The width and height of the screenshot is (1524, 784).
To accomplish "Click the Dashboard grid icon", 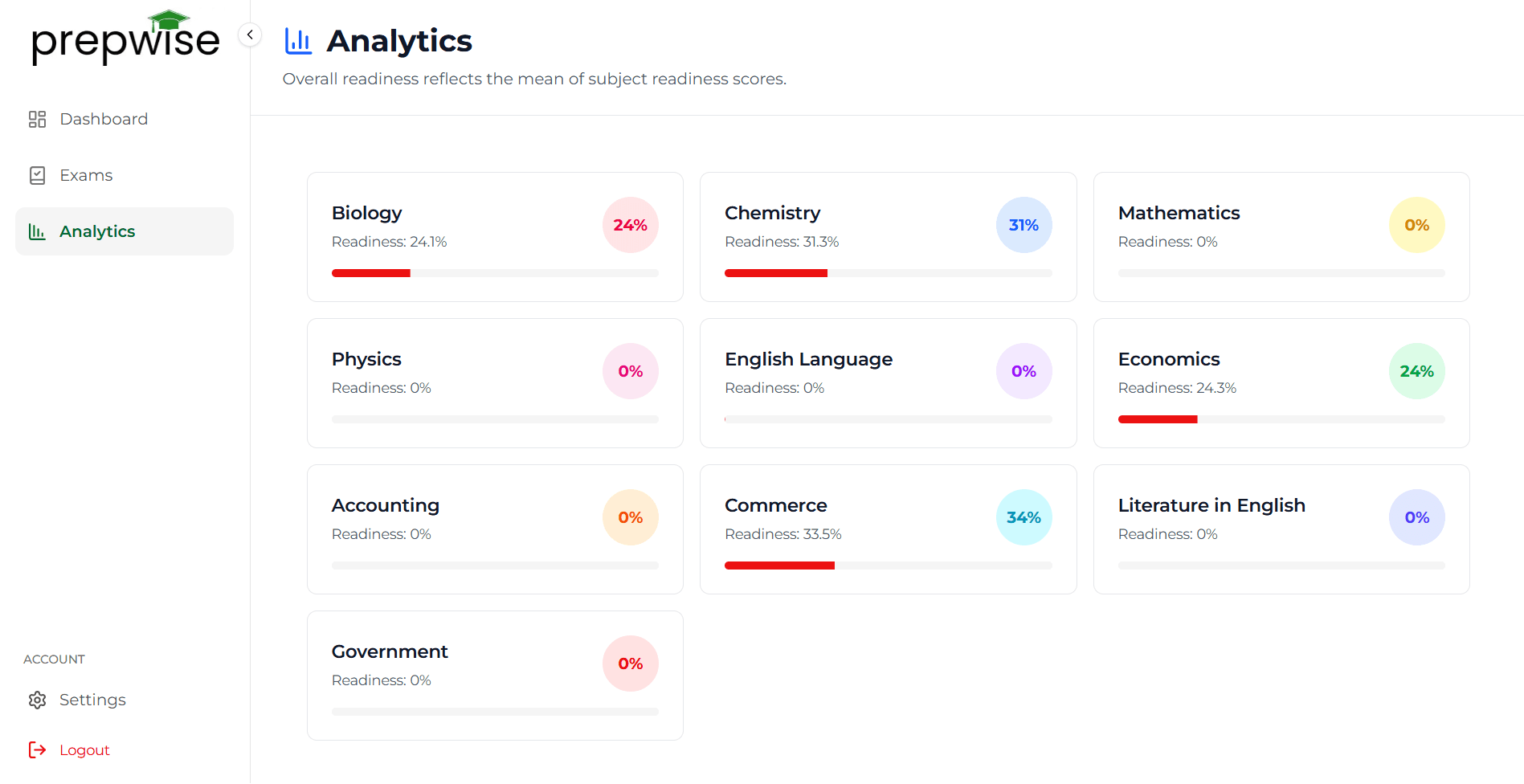I will [37, 120].
